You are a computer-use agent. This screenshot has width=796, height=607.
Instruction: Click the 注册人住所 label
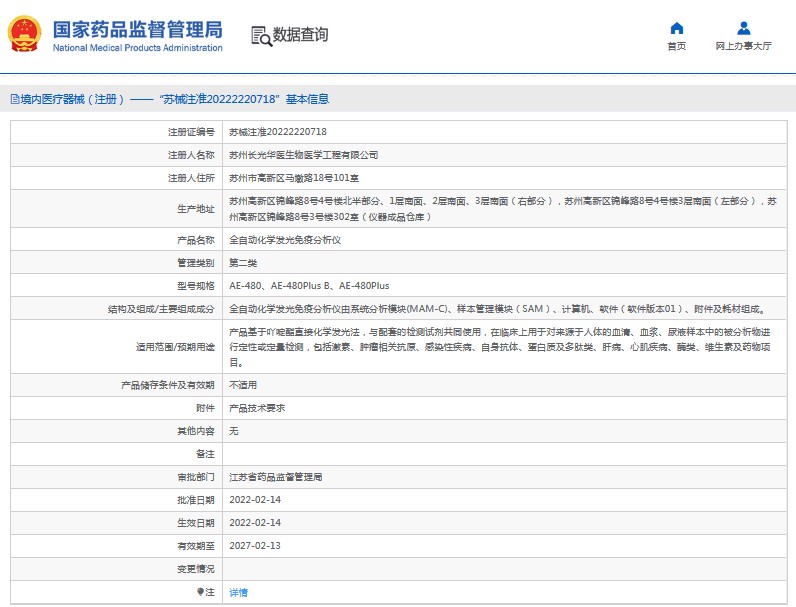pyautogui.click(x=191, y=178)
